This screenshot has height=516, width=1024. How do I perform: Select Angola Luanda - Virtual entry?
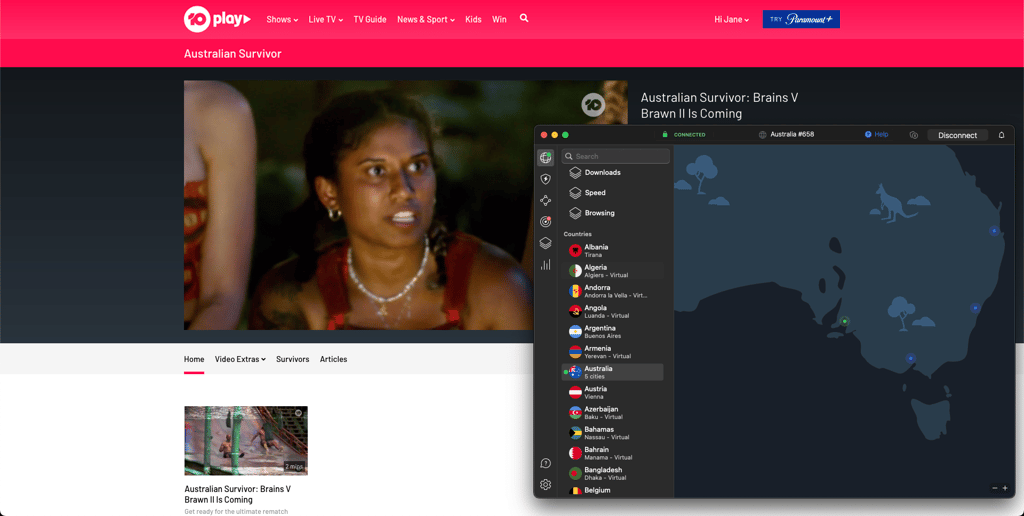(x=613, y=312)
